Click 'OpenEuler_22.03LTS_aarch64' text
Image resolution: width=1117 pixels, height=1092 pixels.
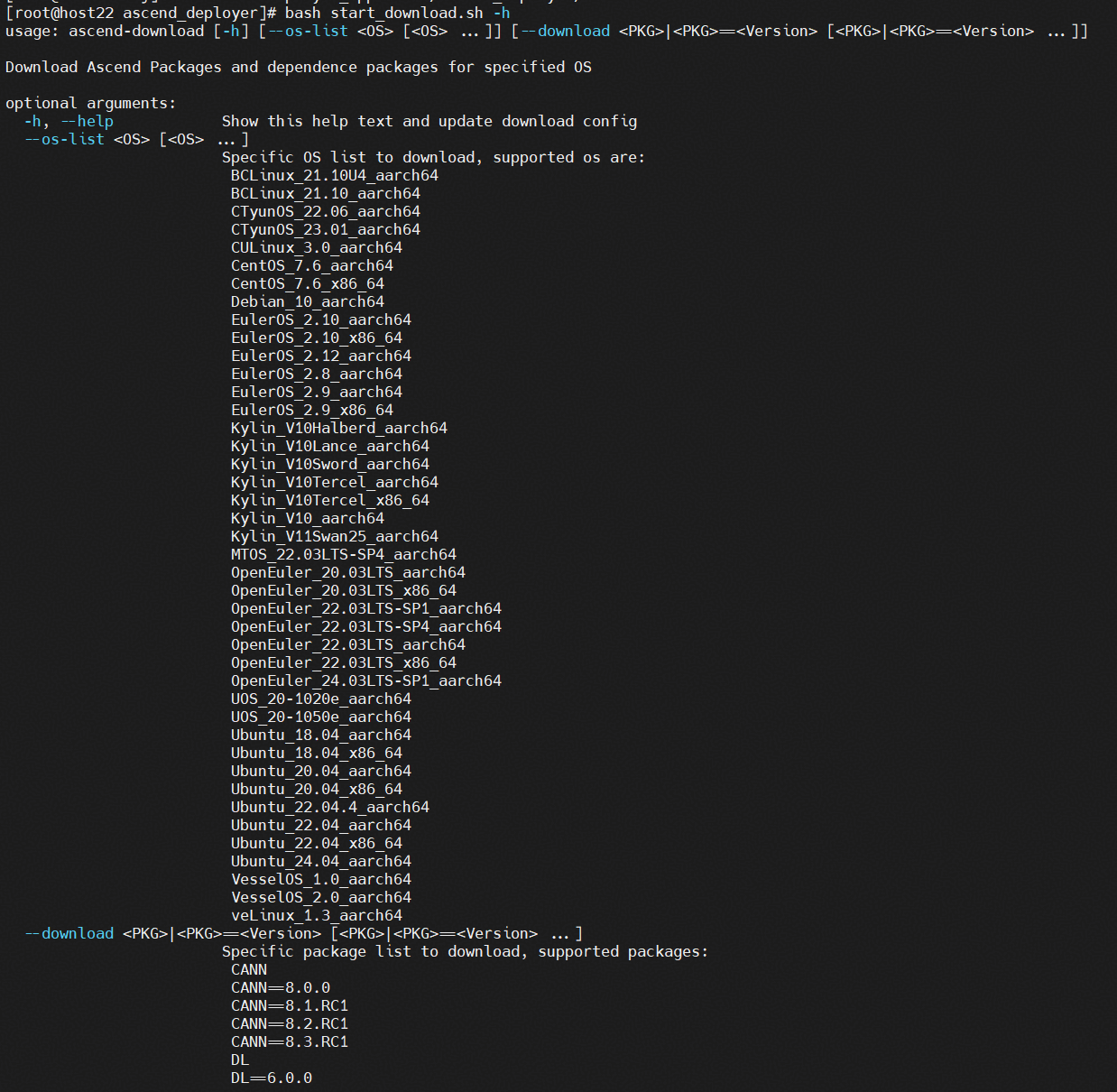[348, 644]
